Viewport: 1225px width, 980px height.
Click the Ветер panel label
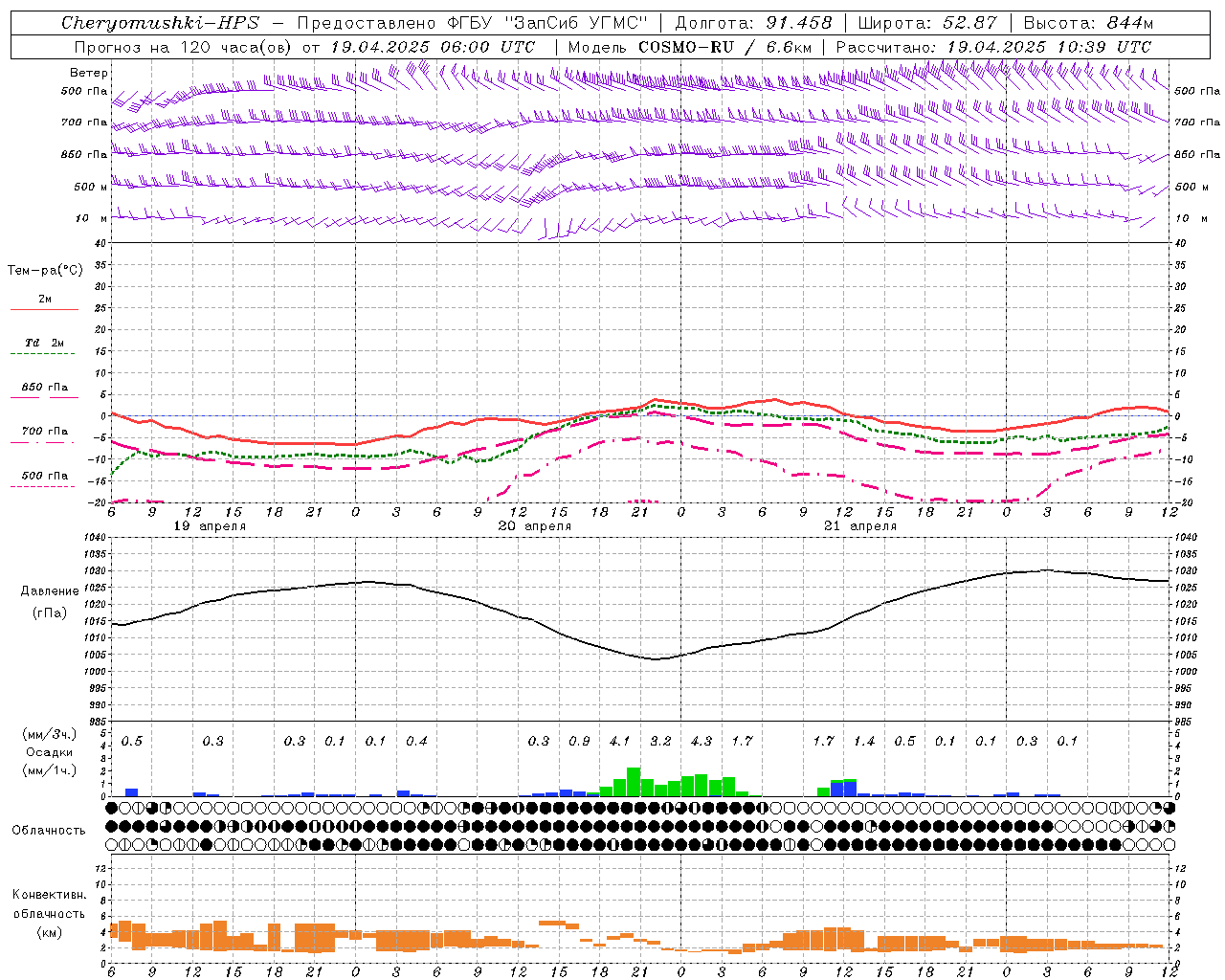click(89, 73)
